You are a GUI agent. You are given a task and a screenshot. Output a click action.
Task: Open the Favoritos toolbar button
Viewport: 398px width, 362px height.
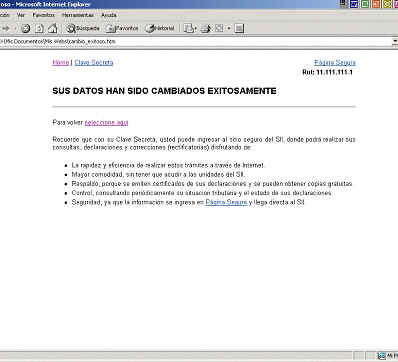click(122, 29)
